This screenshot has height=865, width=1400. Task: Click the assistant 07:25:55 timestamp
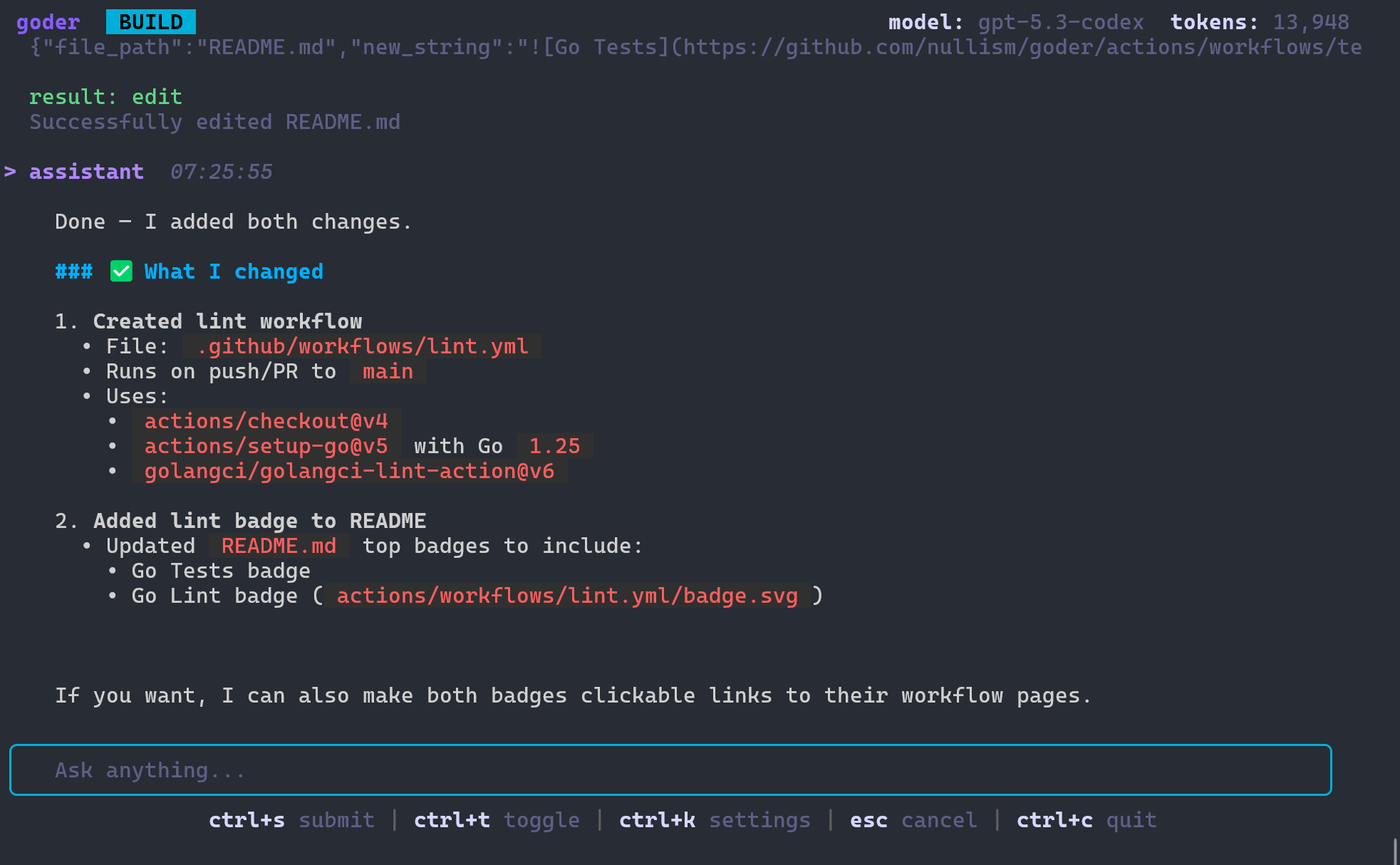(221, 171)
